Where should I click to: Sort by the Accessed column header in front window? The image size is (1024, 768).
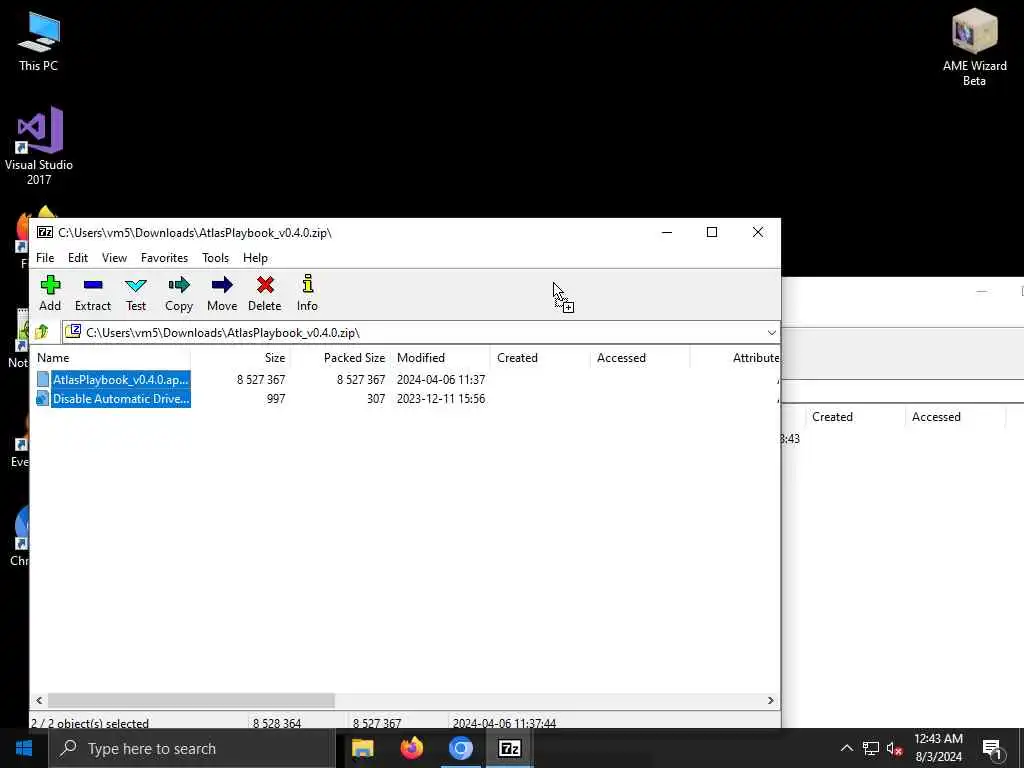640,358
